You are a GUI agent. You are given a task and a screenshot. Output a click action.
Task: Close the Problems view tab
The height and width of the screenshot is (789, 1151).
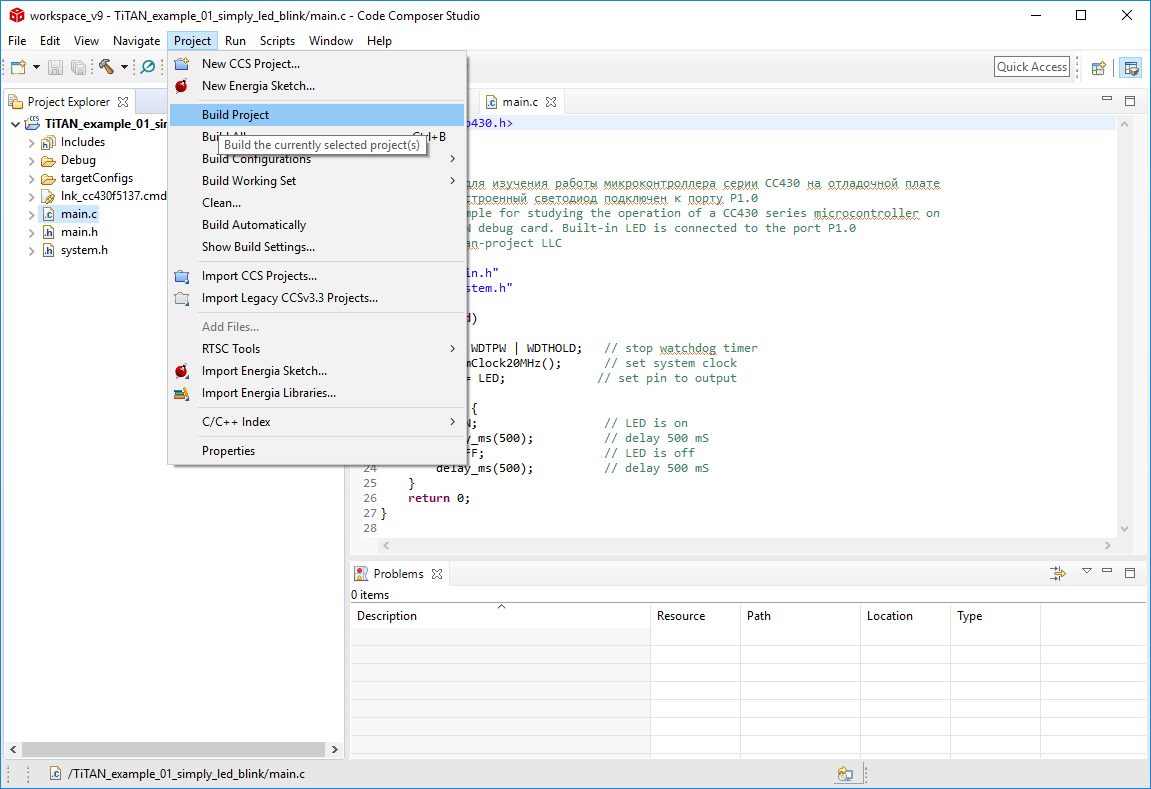pos(436,574)
